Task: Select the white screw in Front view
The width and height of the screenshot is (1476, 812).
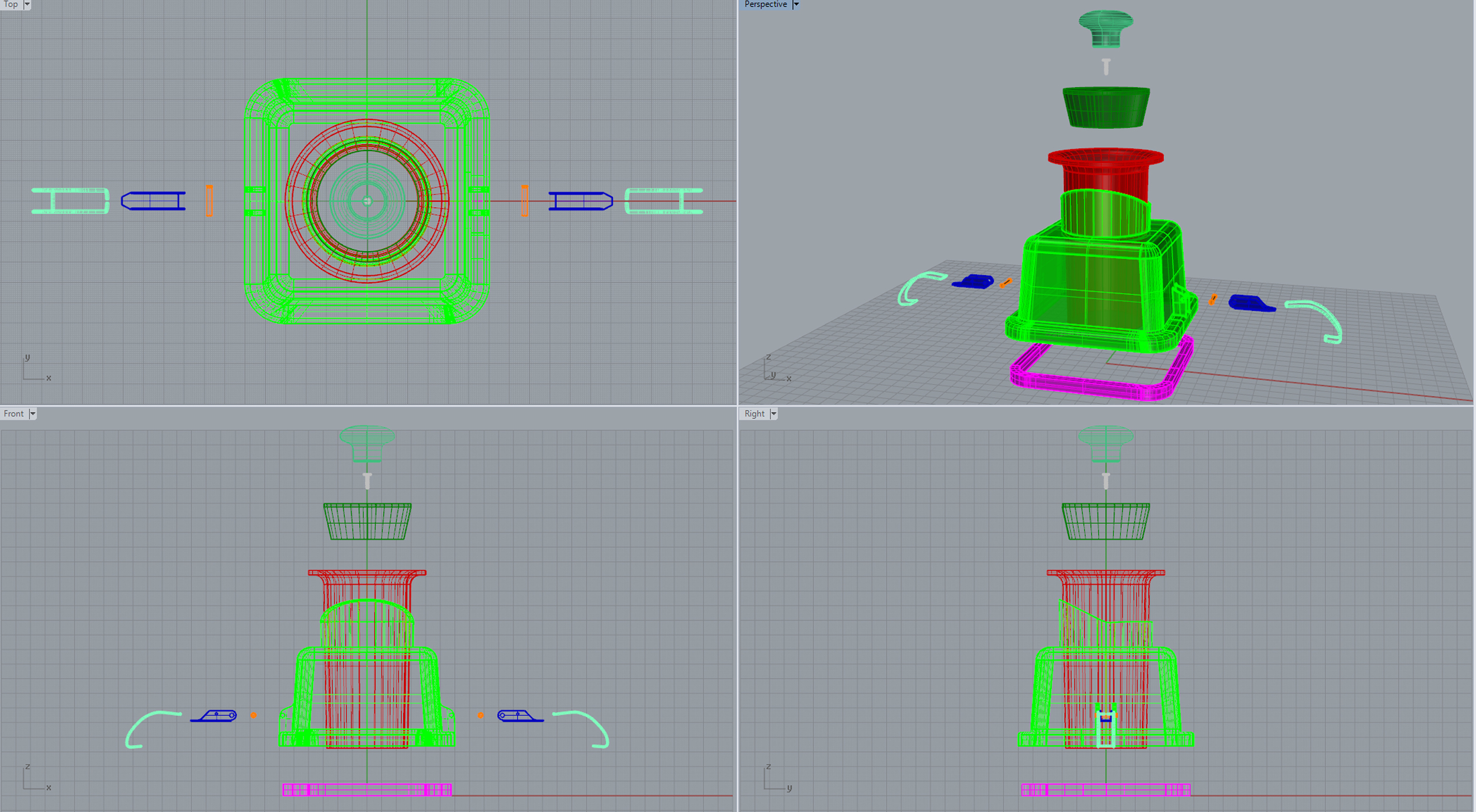Action: pyautogui.click(x=367, y=480)
